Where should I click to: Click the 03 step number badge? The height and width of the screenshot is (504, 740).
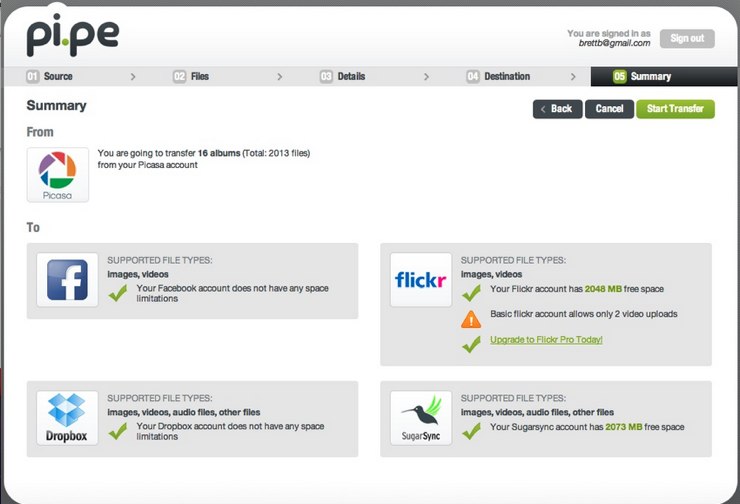pyautogui.click(x=326, y=76)
